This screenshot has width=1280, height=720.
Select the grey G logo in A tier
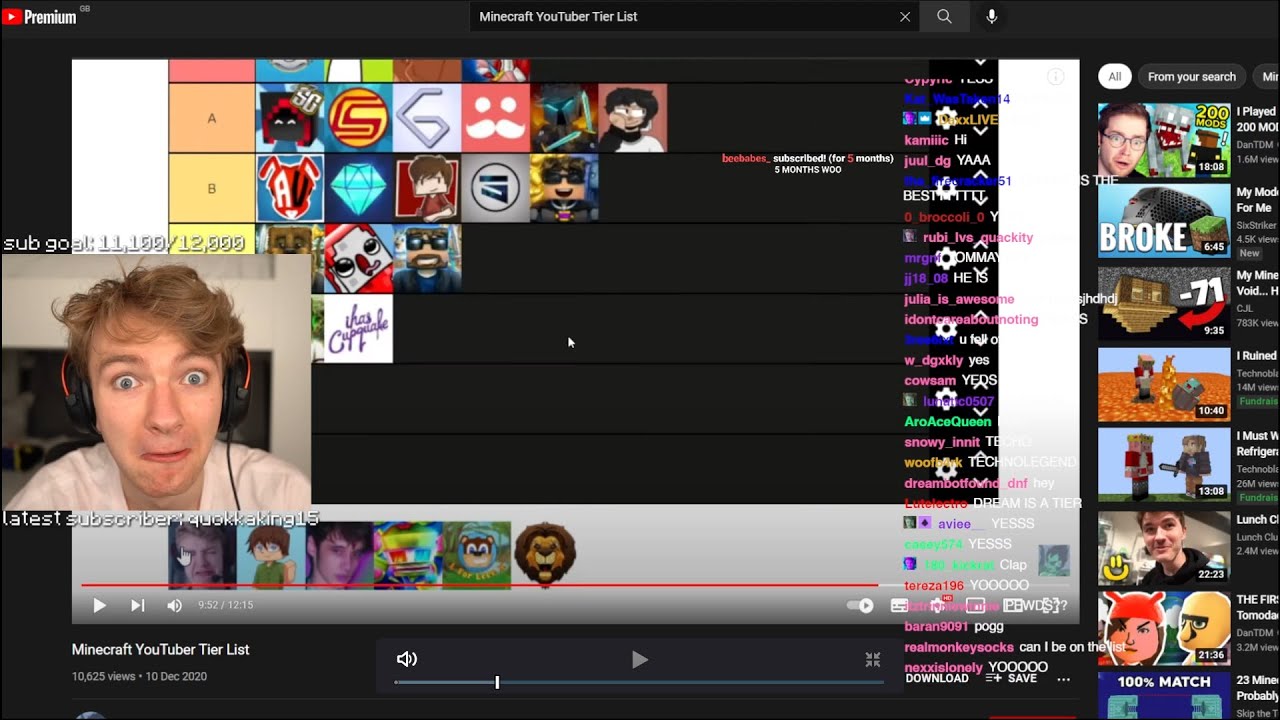[427, 118]
